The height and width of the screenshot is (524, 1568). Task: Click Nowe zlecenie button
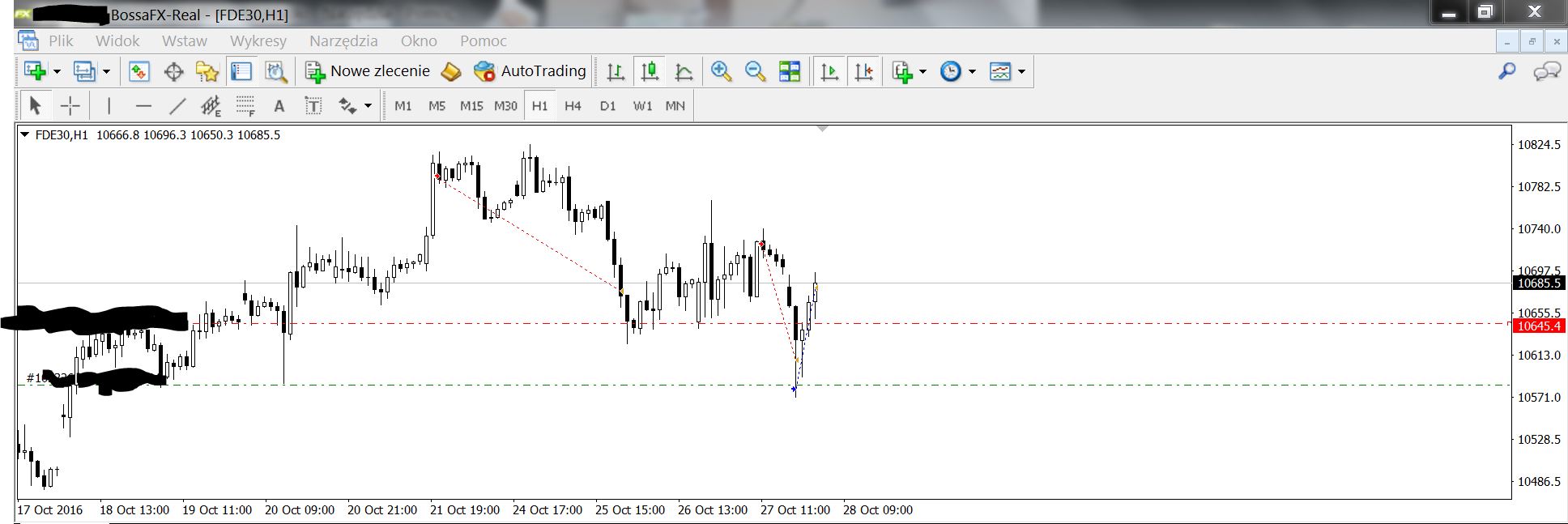[368, 71]
